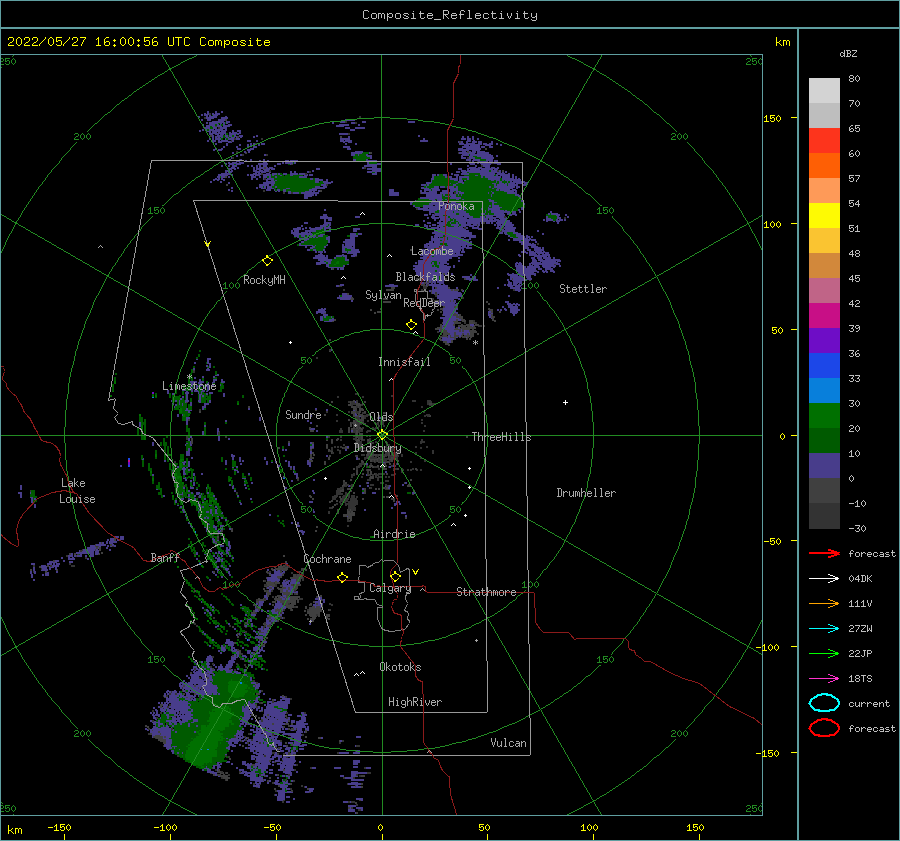
Task: Click the '-150' bottom axis tick label
Action: (59, 827)
